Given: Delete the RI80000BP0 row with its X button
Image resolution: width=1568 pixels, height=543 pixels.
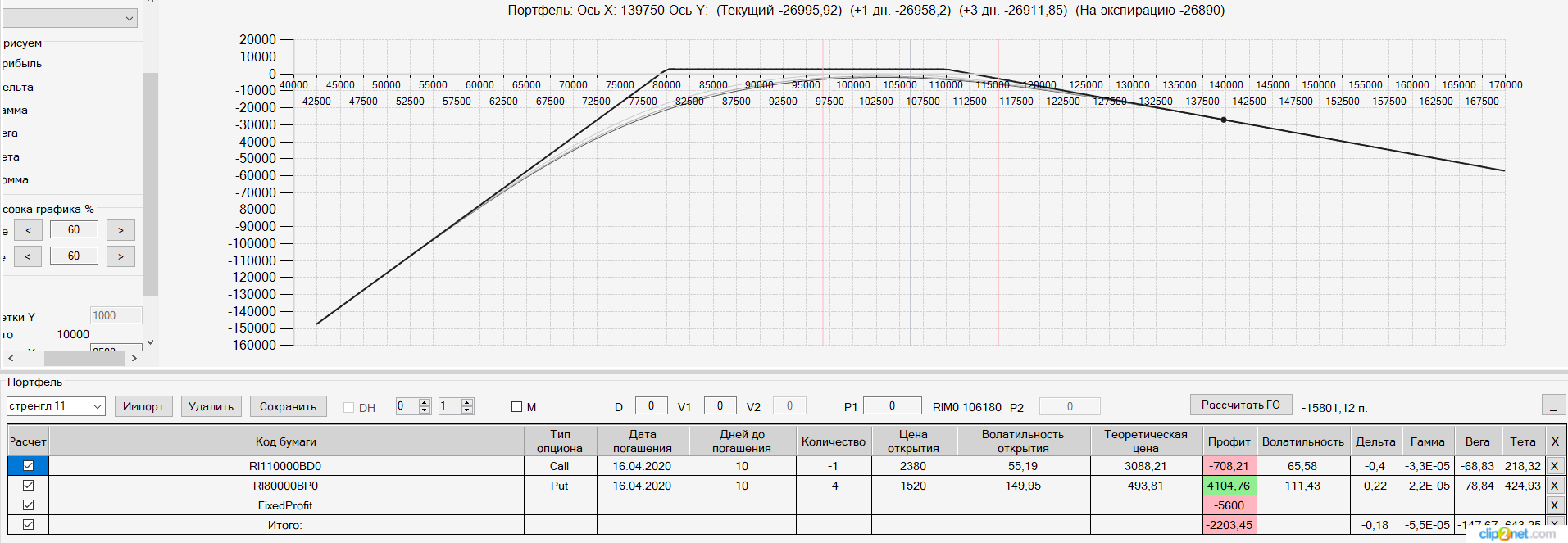Looking at the screenshot, I should click(x=1554, y=486).
